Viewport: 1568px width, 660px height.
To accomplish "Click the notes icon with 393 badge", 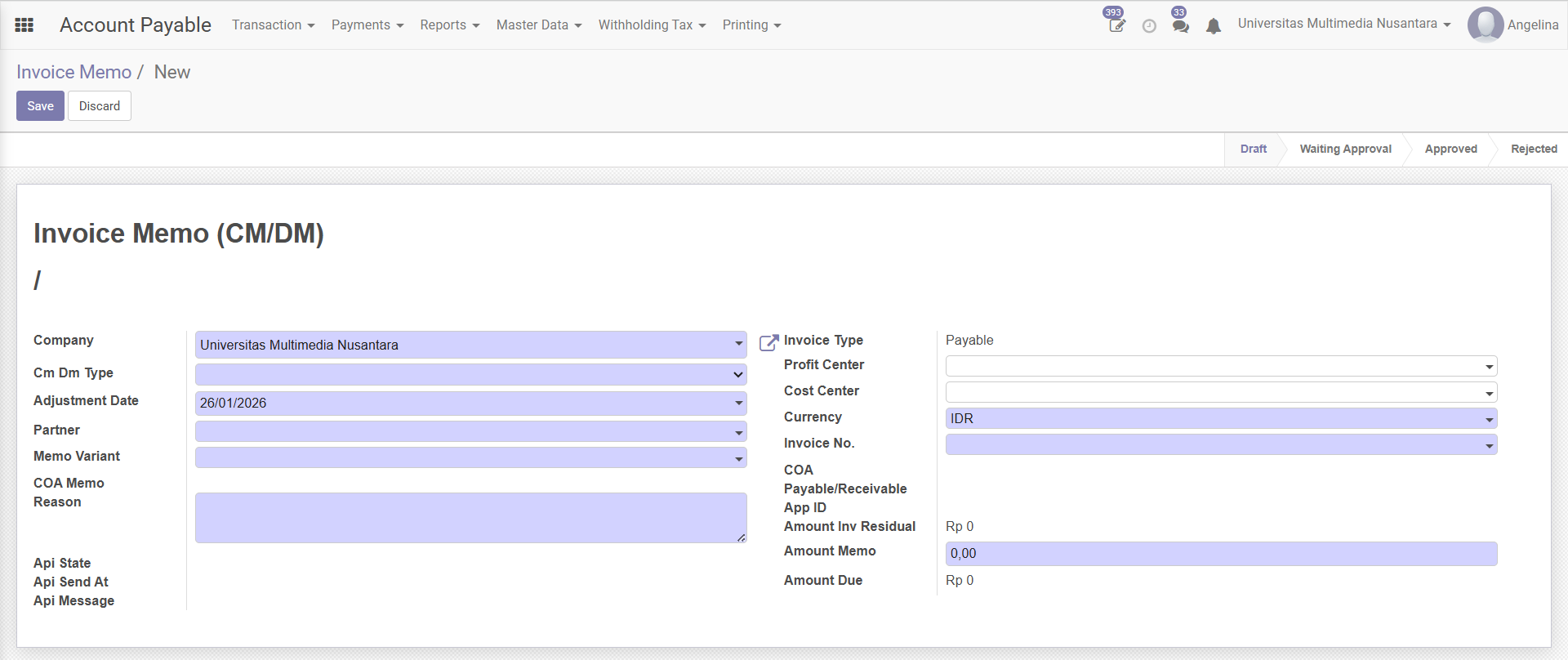I will (x=1116, y=25).
